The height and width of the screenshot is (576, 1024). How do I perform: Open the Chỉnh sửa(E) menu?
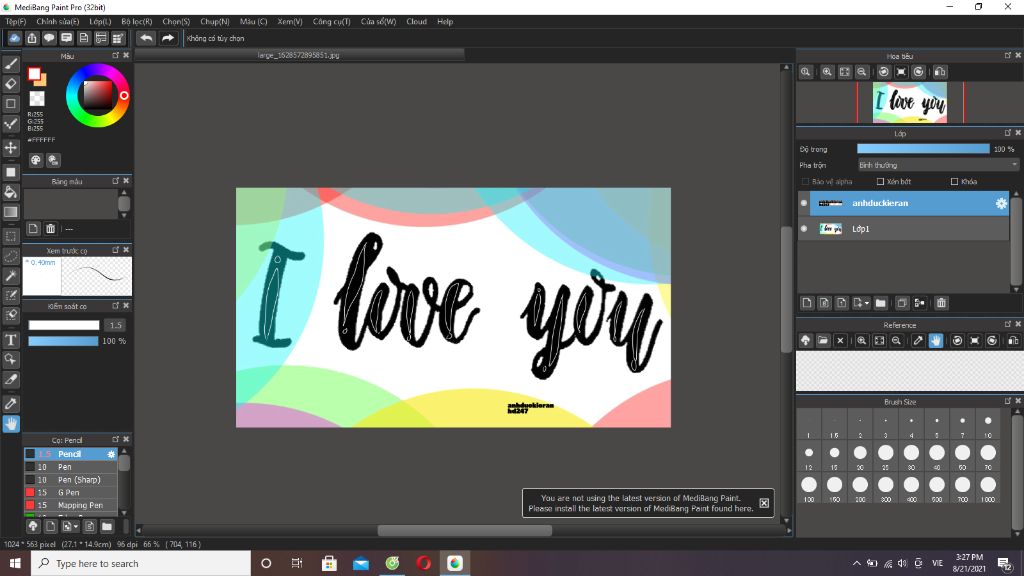pos(57,22)
